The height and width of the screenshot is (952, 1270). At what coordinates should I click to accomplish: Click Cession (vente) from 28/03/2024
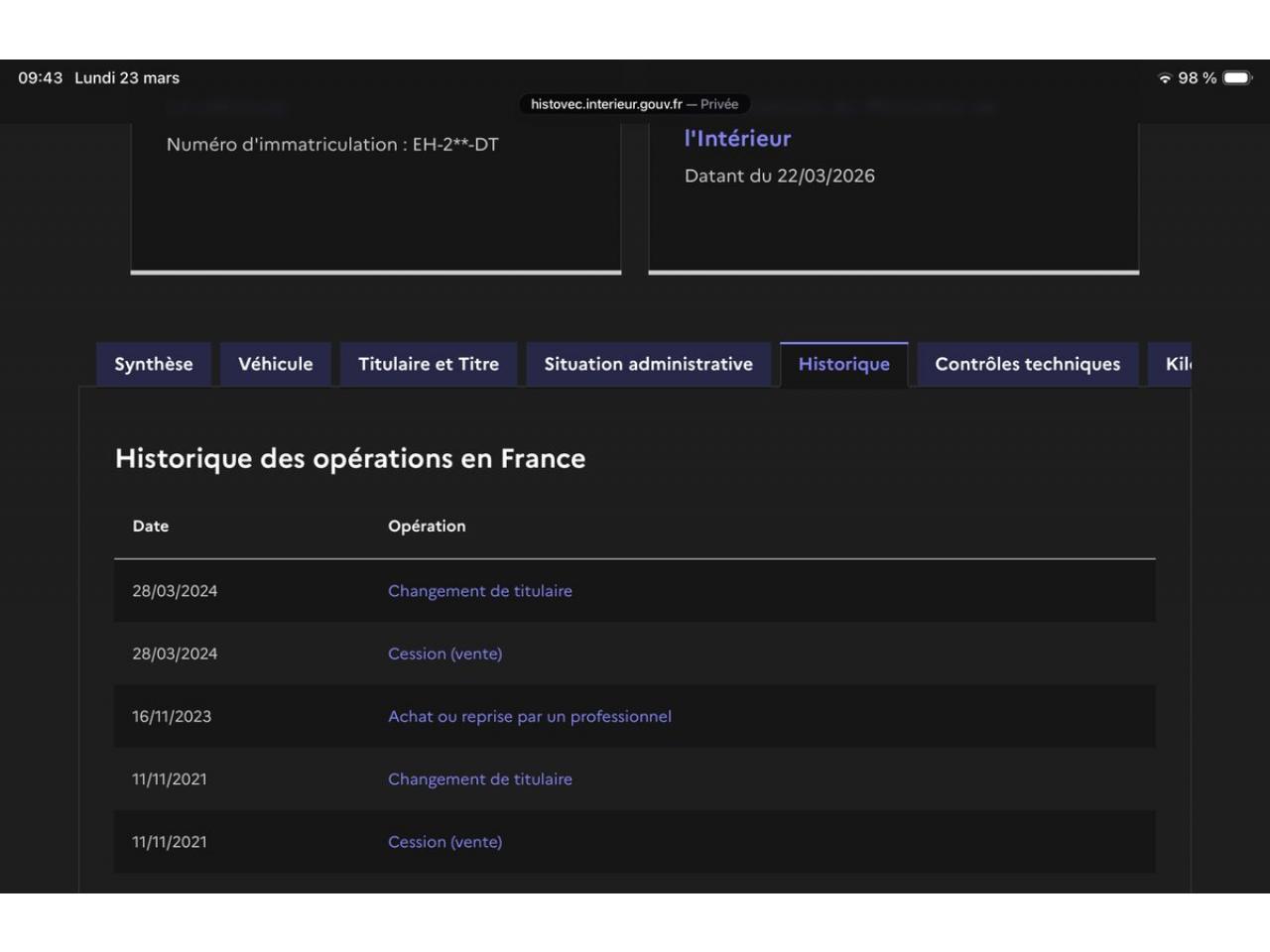[x=444, y=654]
